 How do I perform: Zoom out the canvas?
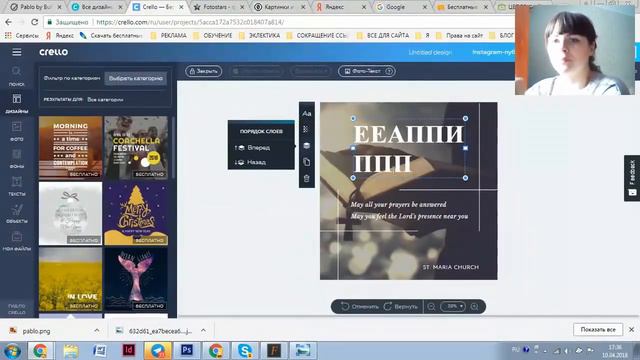tap(431, 307)
